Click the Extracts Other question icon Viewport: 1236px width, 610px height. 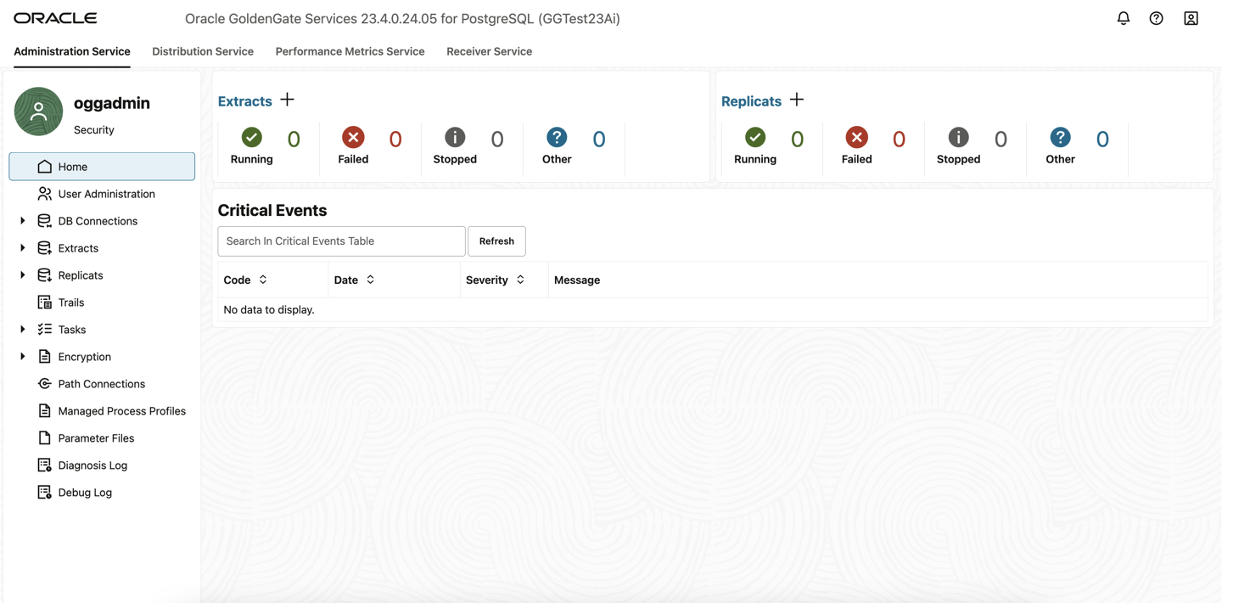point(557,137)
